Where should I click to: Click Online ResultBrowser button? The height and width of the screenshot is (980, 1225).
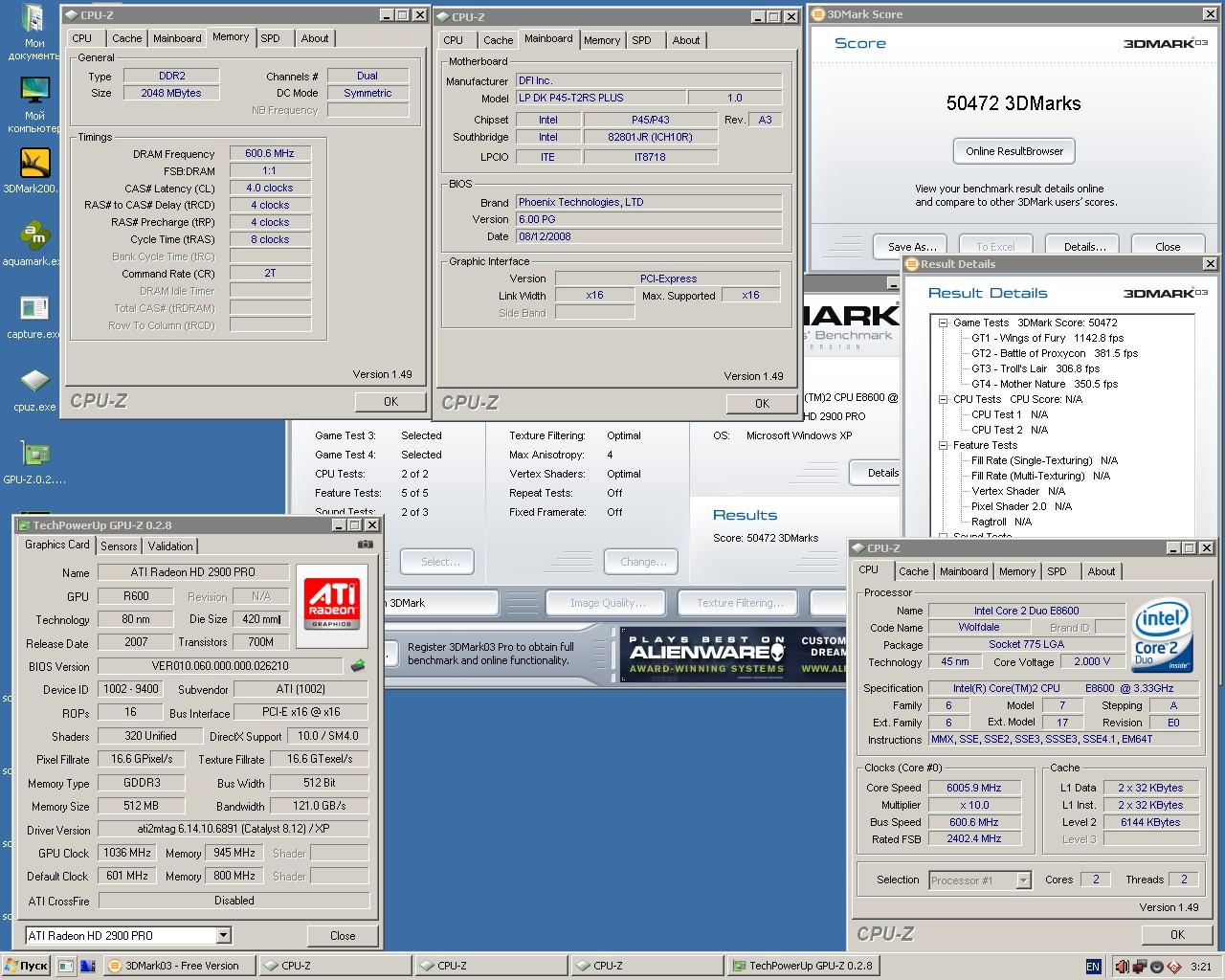point(1014,151)
